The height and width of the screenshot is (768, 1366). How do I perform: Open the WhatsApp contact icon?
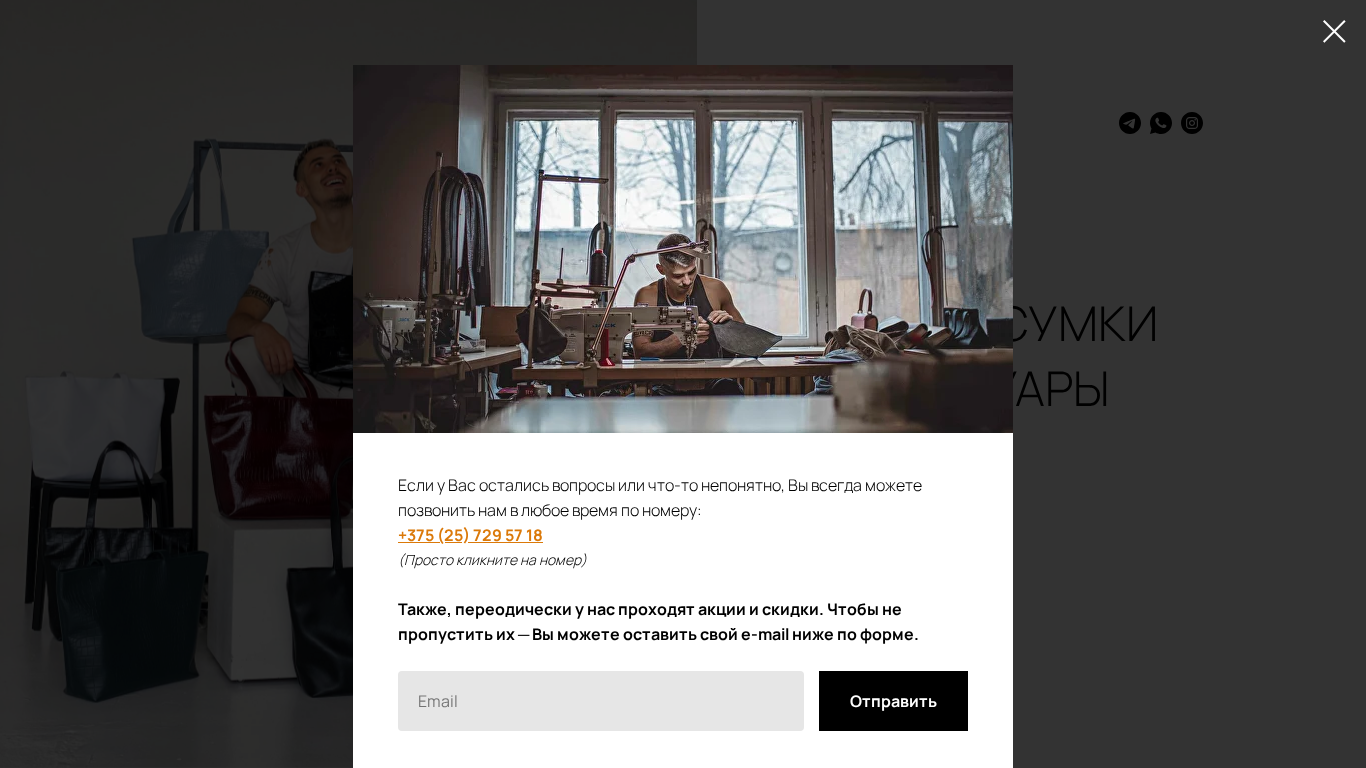[x=1161, y=123]
